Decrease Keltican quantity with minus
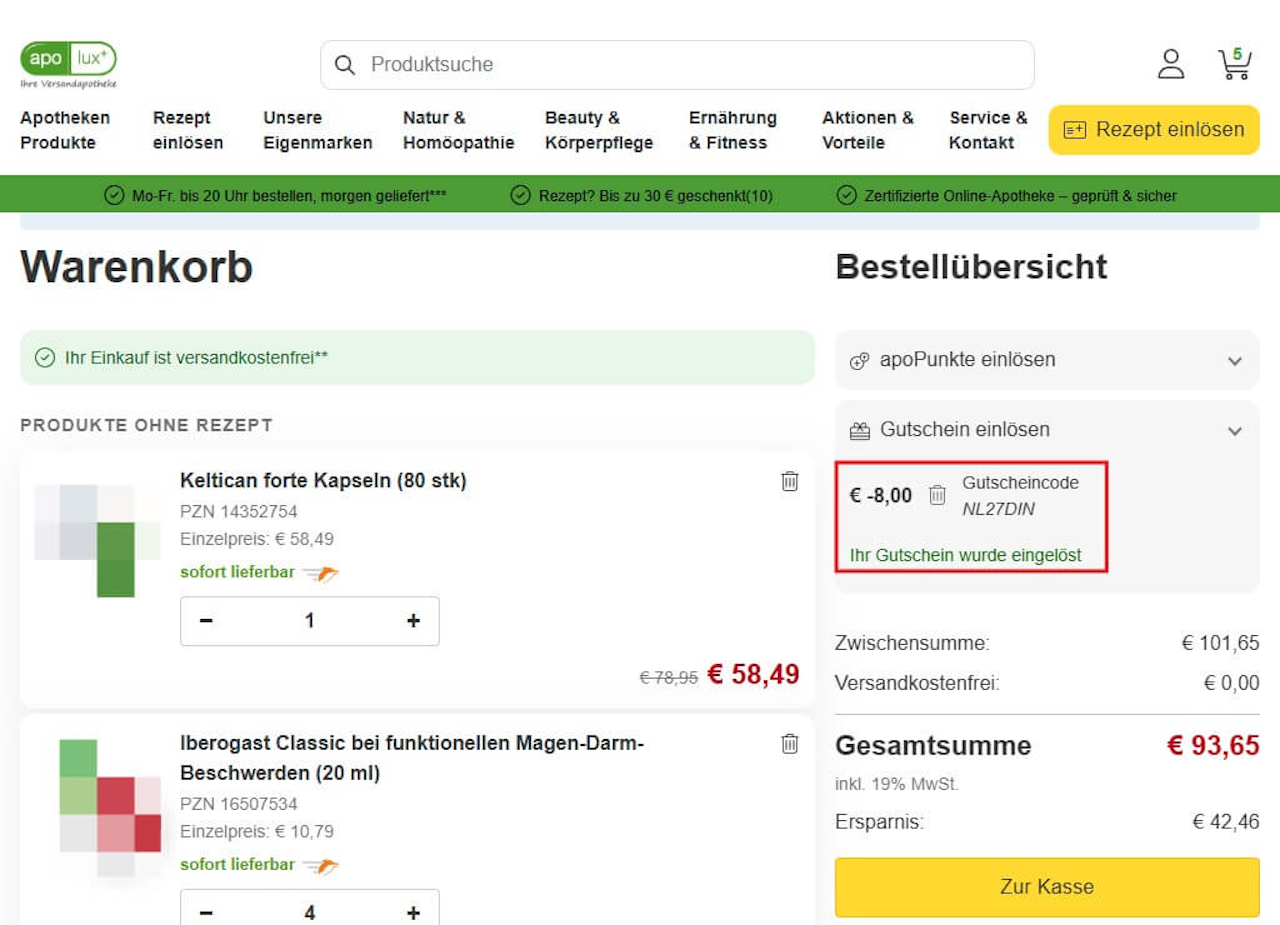 [206, 621]
